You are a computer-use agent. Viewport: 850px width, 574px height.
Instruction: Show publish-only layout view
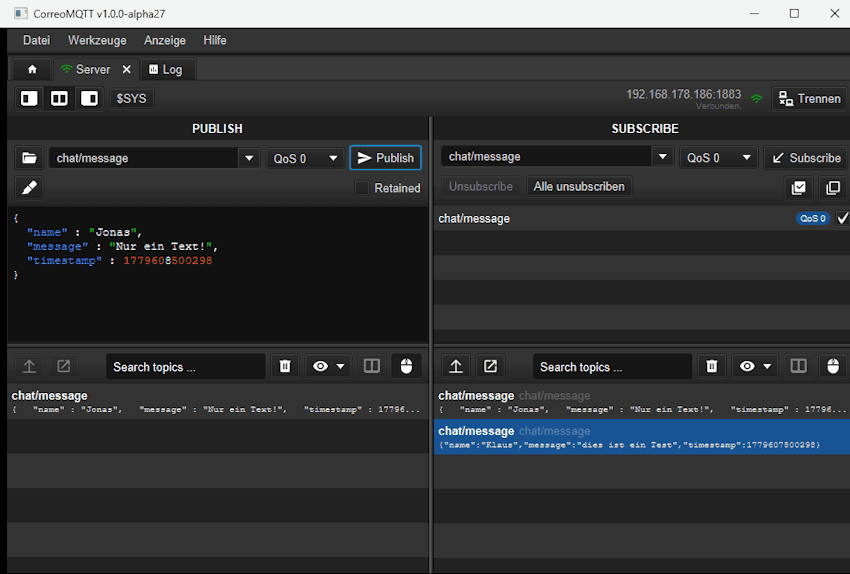click(29, 99)
